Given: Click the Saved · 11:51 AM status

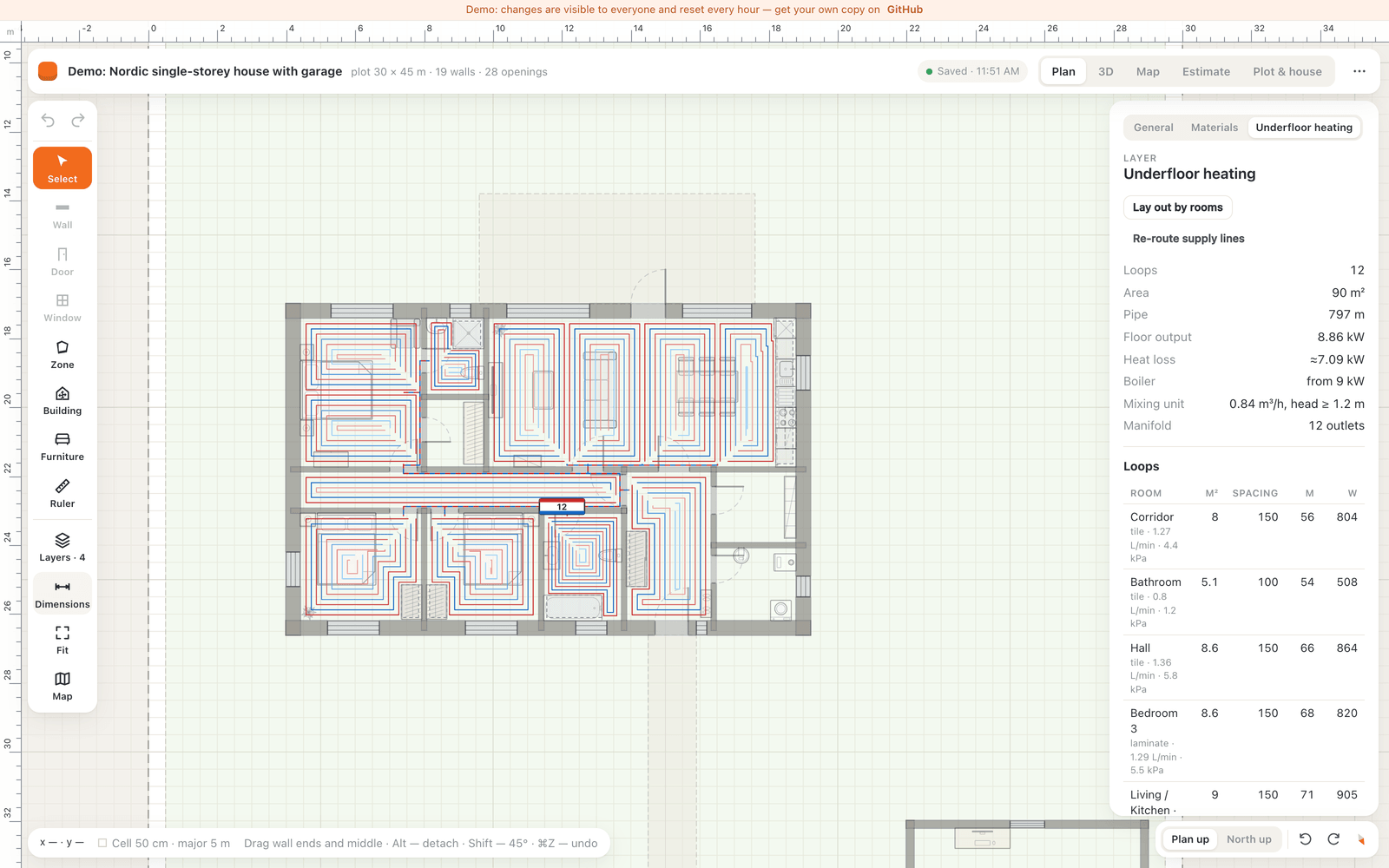Looking at the screenshot, I should click(972, 71).
